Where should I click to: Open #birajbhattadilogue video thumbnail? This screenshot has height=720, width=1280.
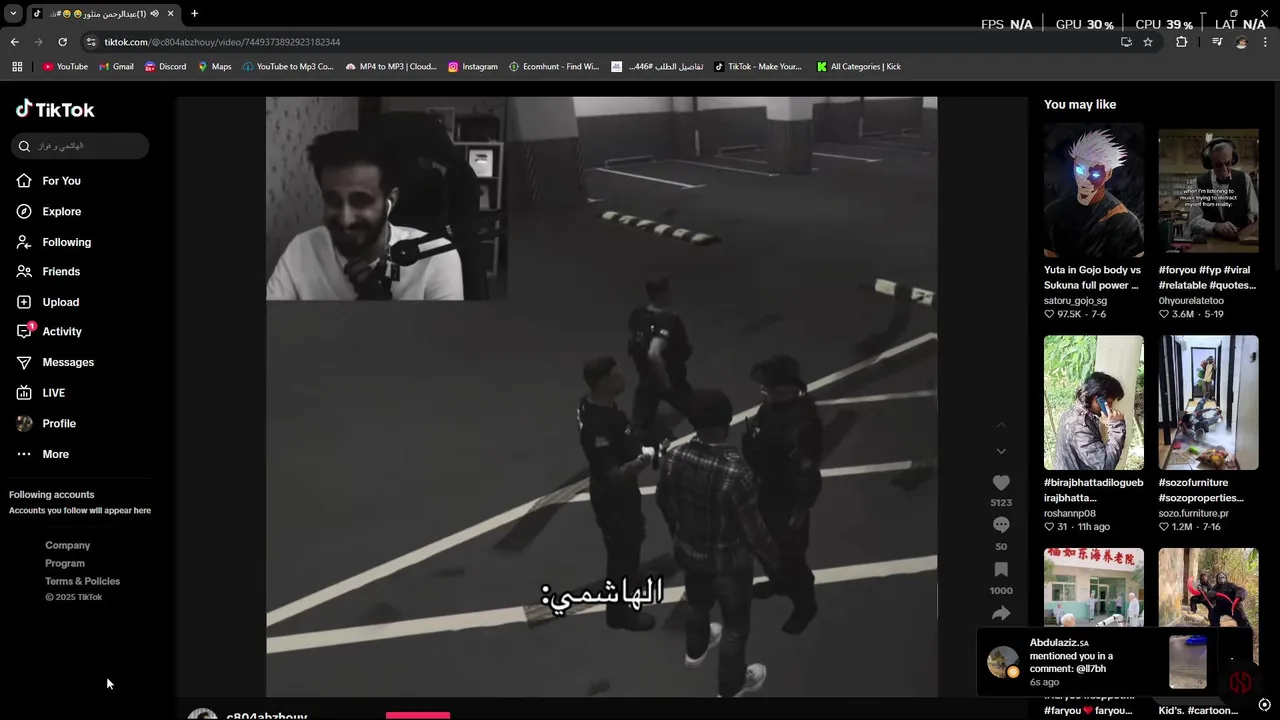click(x=1093, y=403)
